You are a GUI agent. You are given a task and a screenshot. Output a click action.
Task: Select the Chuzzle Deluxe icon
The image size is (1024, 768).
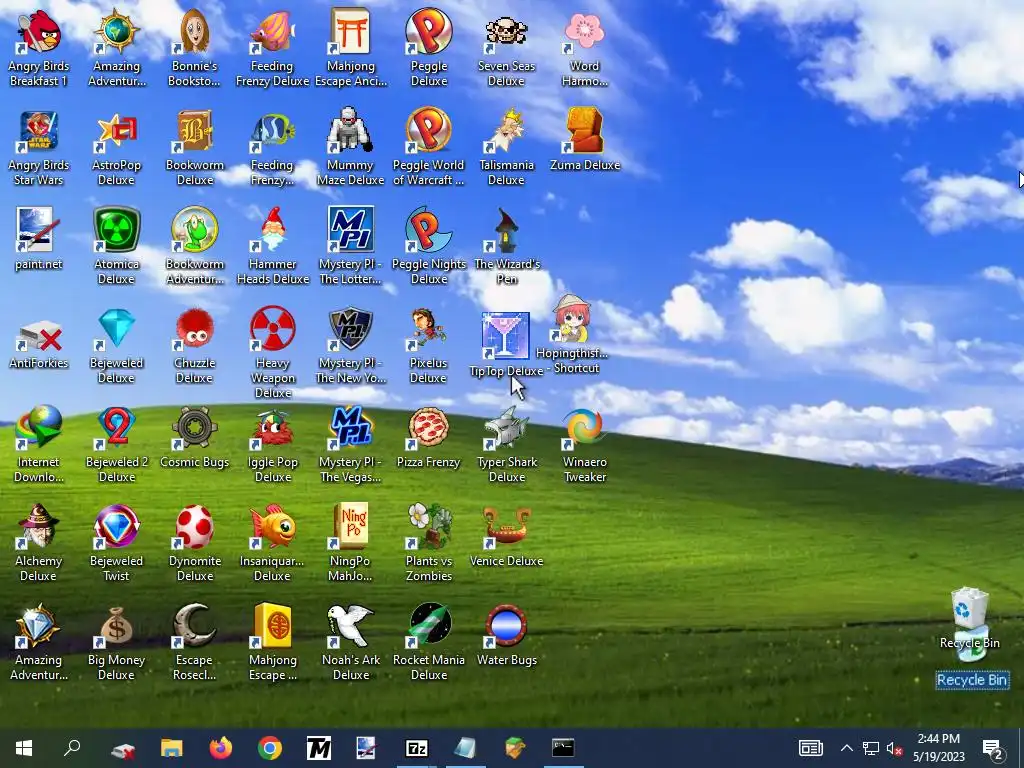pyautogui.click(x=195, y=328)
